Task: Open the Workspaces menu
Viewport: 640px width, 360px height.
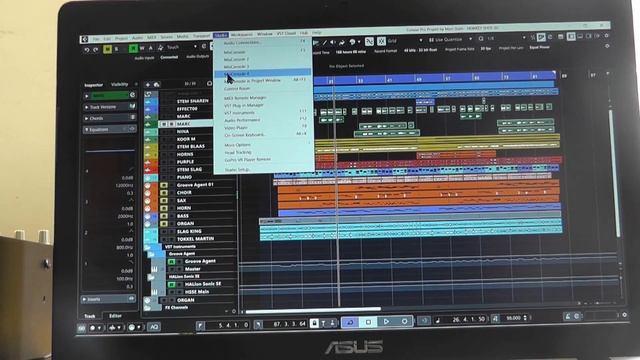Action: (242, 35)
